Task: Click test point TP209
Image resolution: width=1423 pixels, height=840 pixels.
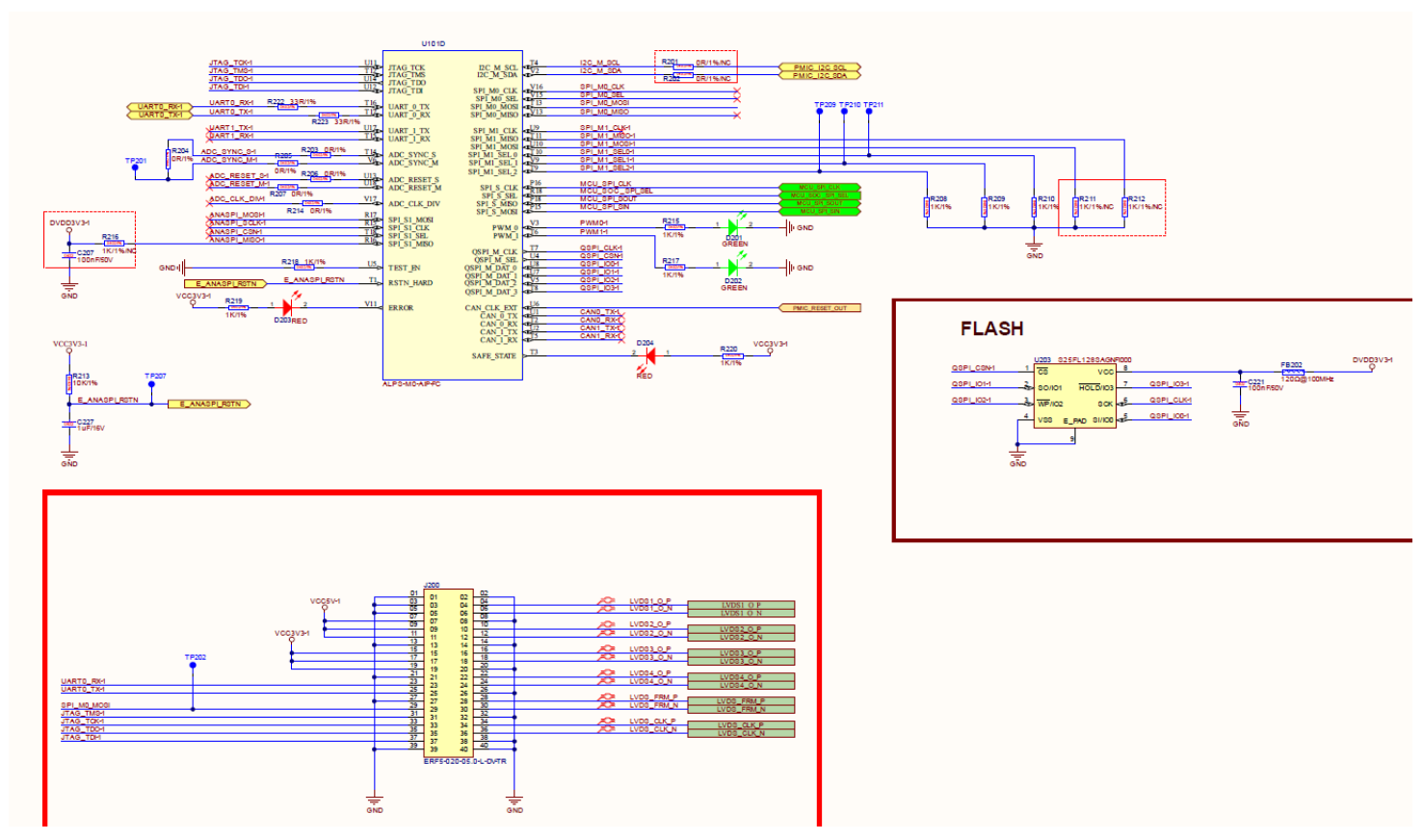Action: [x=819, y=109]
